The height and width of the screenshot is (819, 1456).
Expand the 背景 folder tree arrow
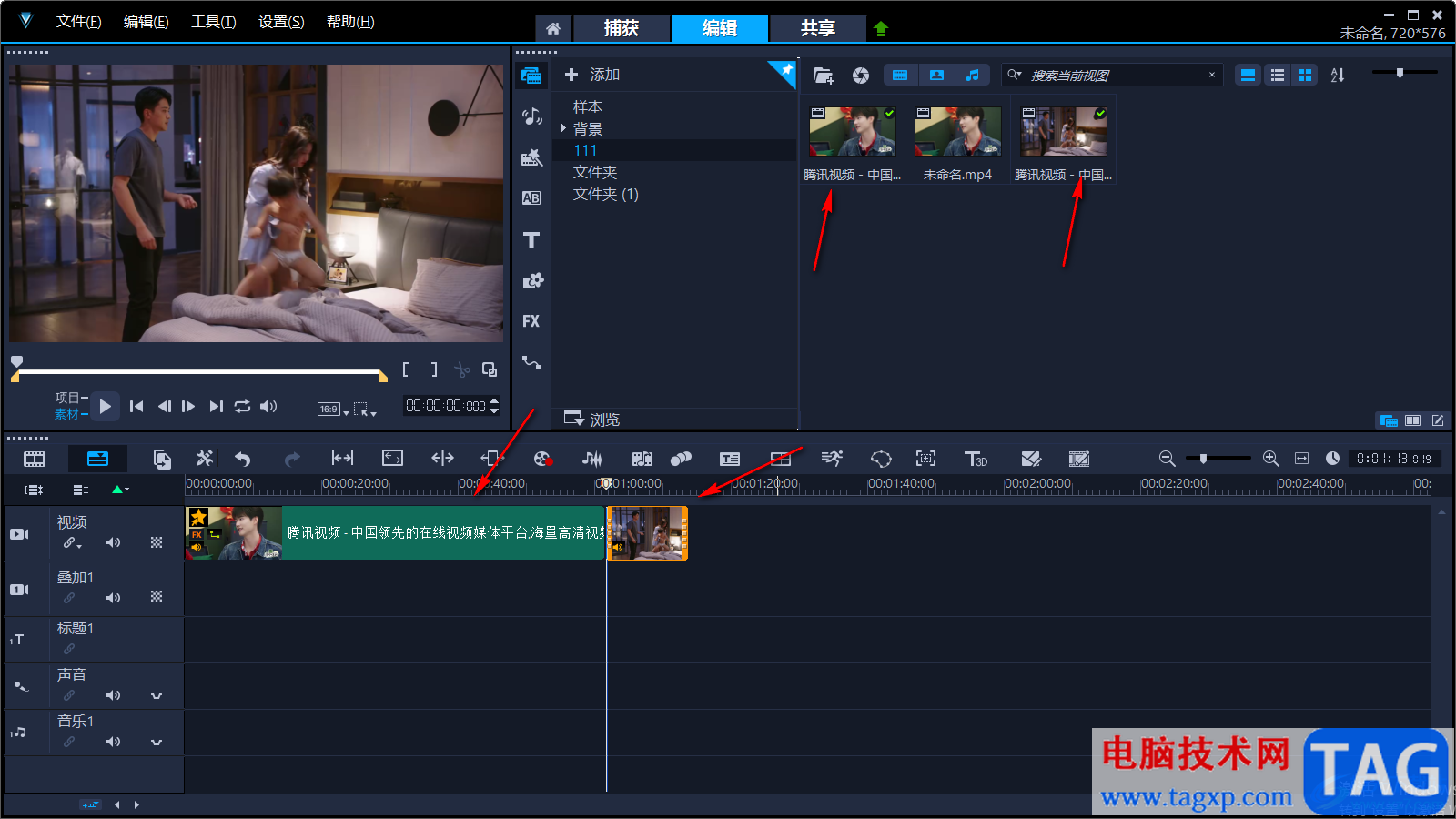pyautogui.click(x=563, y=128)
